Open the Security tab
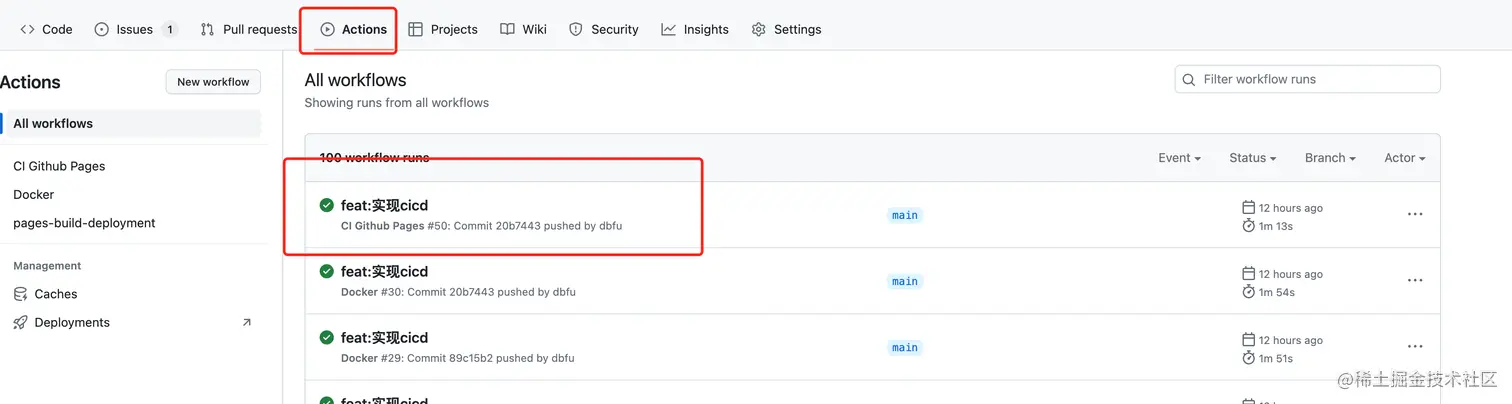The height and width of the screenshot is (404, 1512). click(603, 29)
